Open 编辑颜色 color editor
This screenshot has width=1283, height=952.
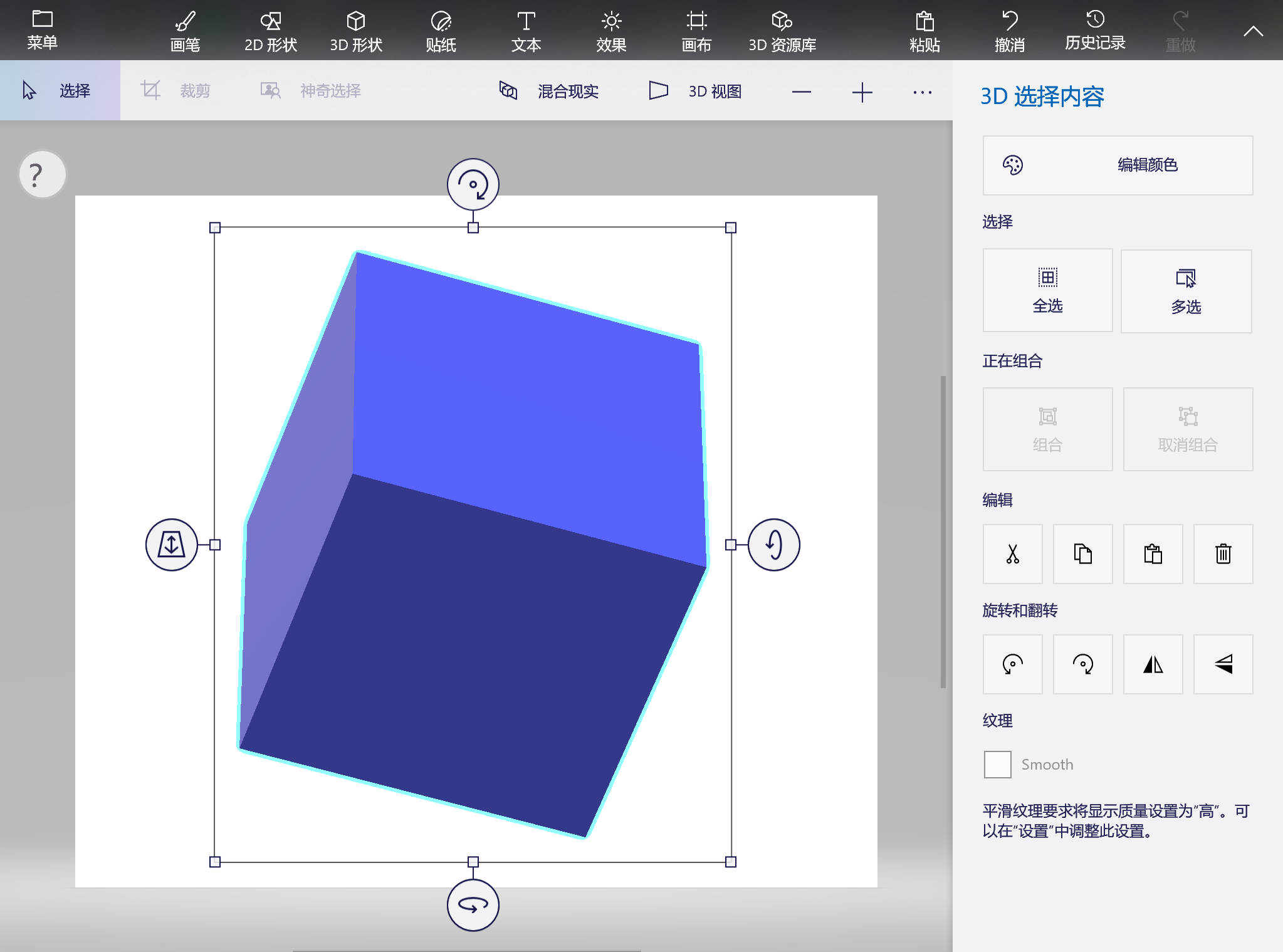click(1118, 165)
